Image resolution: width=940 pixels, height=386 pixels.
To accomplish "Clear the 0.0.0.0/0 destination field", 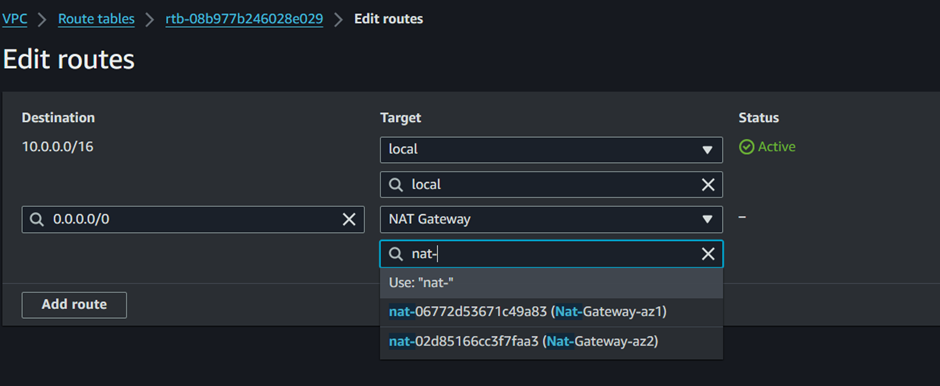I will click(349, 220).
